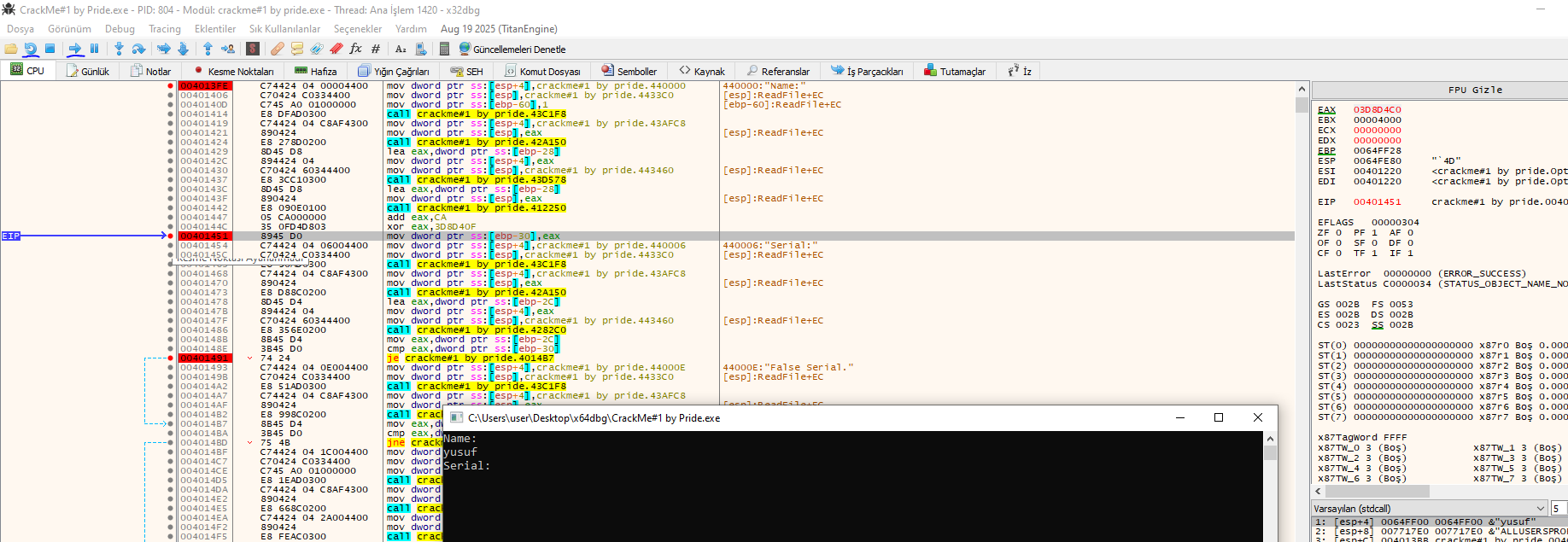
Task: Toggle breakpoint dot at address 004014BD
Action: coord(171,442)
